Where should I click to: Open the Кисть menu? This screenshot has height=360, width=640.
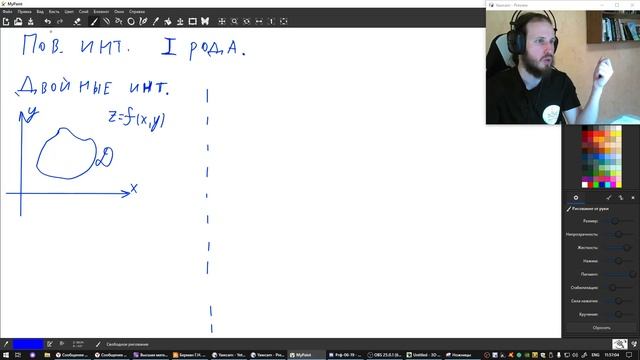[54, 12]
